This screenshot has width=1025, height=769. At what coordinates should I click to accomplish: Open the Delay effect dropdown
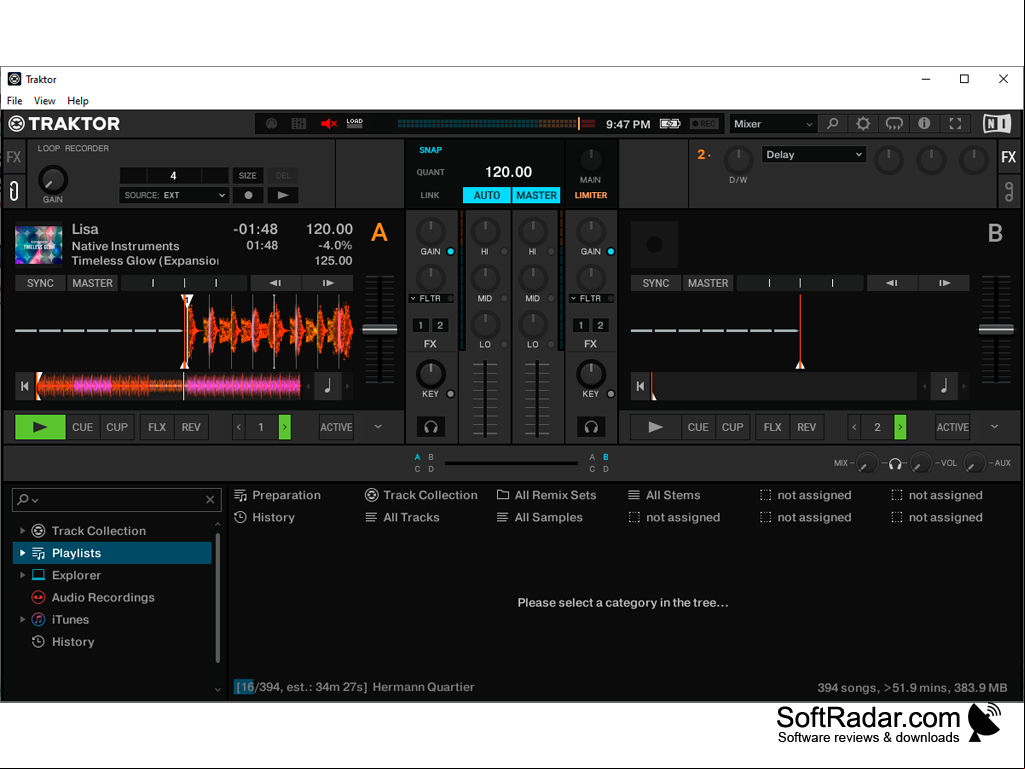click(814, 154)
